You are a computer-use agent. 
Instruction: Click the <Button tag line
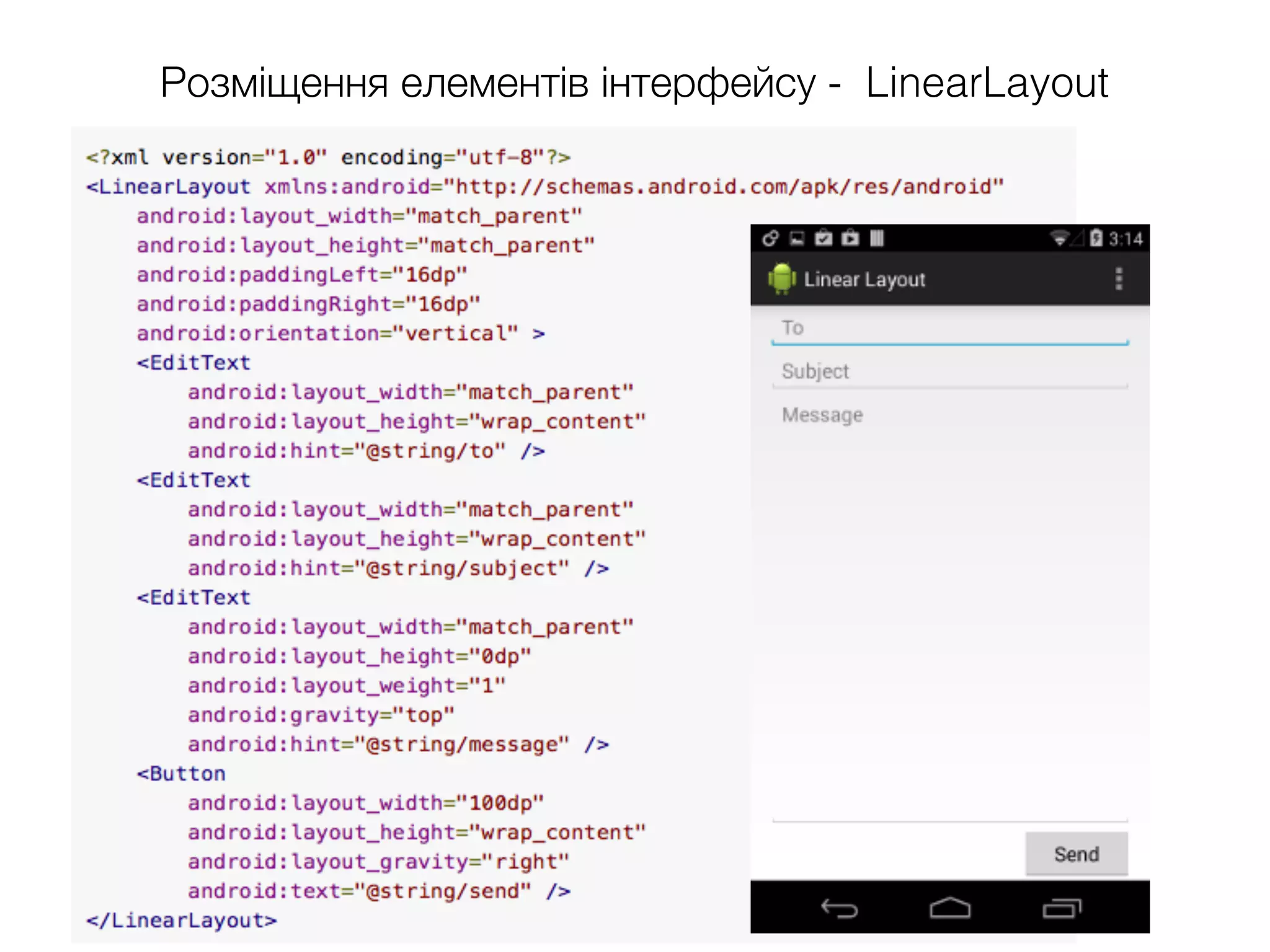tap(181, 773)
